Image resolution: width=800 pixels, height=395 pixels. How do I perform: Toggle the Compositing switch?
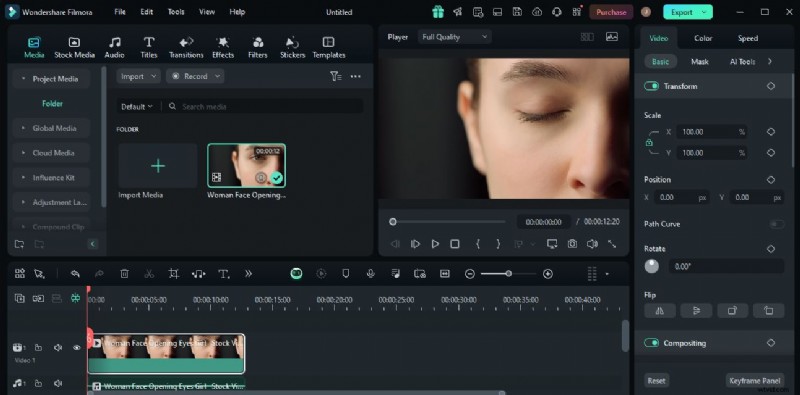[x=652, y=343]
